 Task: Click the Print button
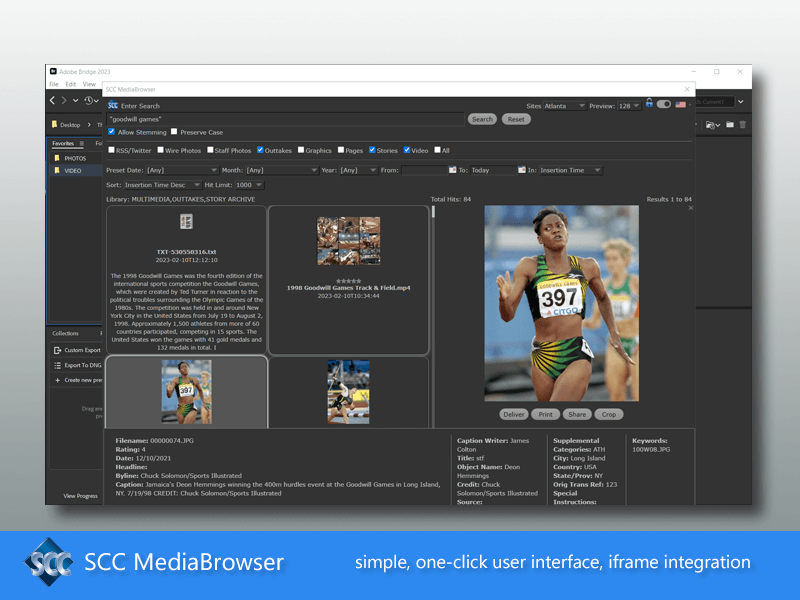pos(545,414)
